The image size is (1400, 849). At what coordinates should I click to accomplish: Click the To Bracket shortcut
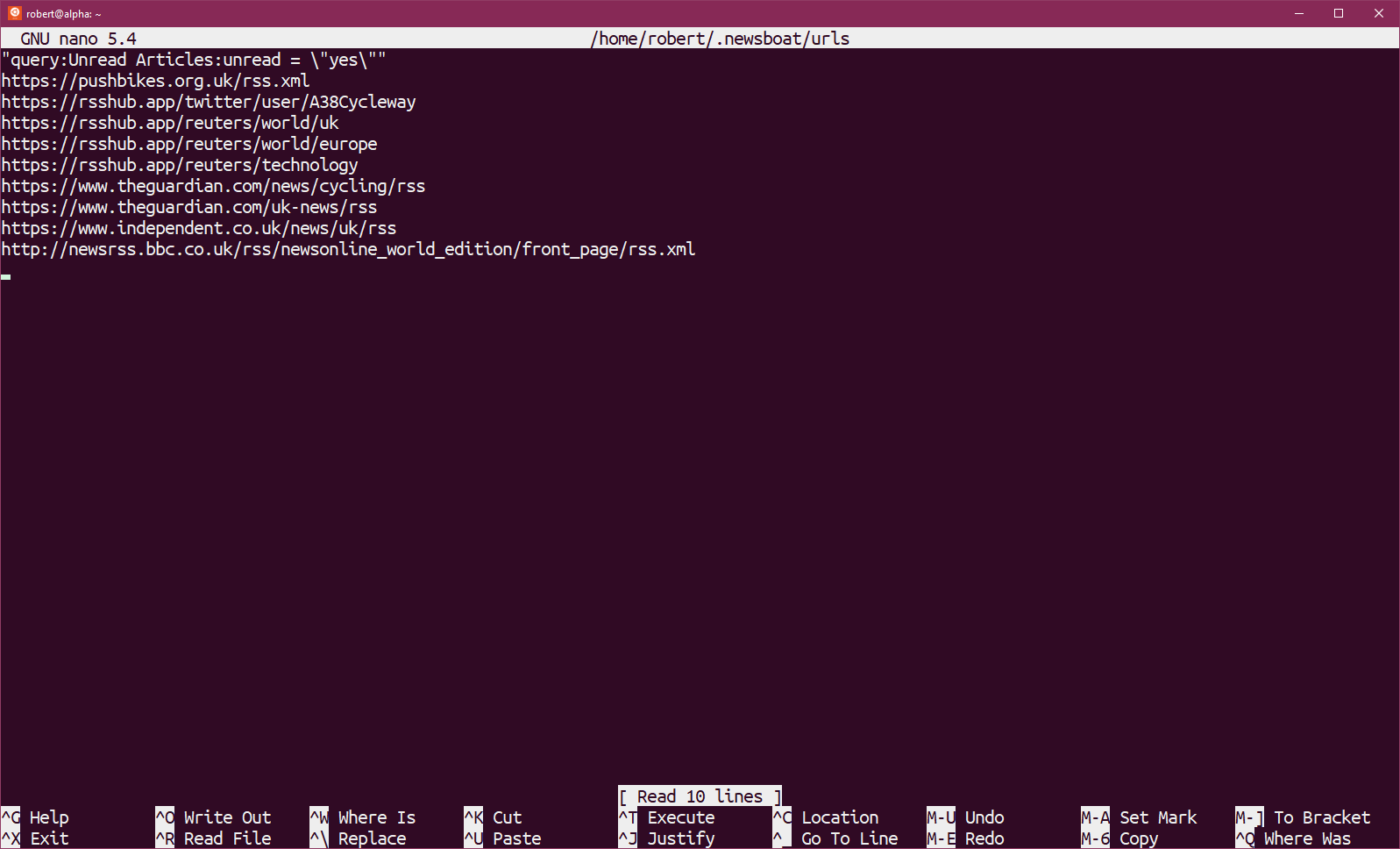(x=1320, y=817)
